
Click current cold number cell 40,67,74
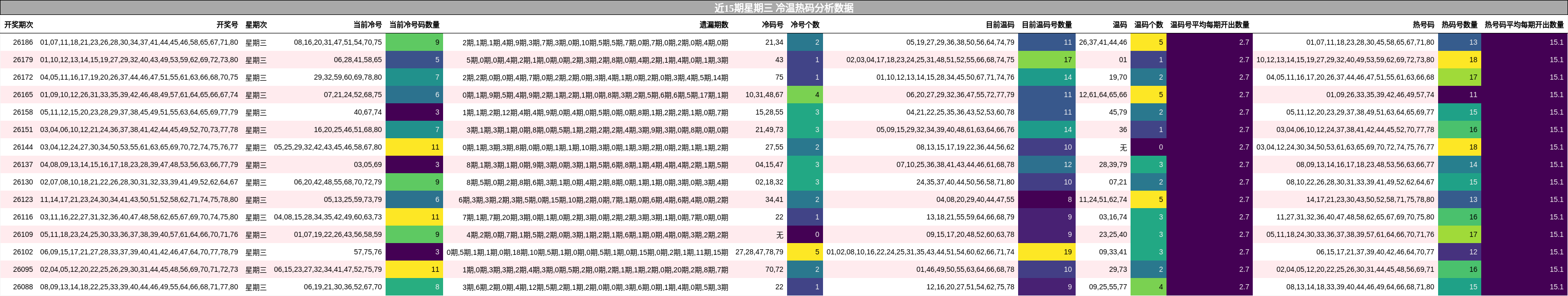(368, 112)
